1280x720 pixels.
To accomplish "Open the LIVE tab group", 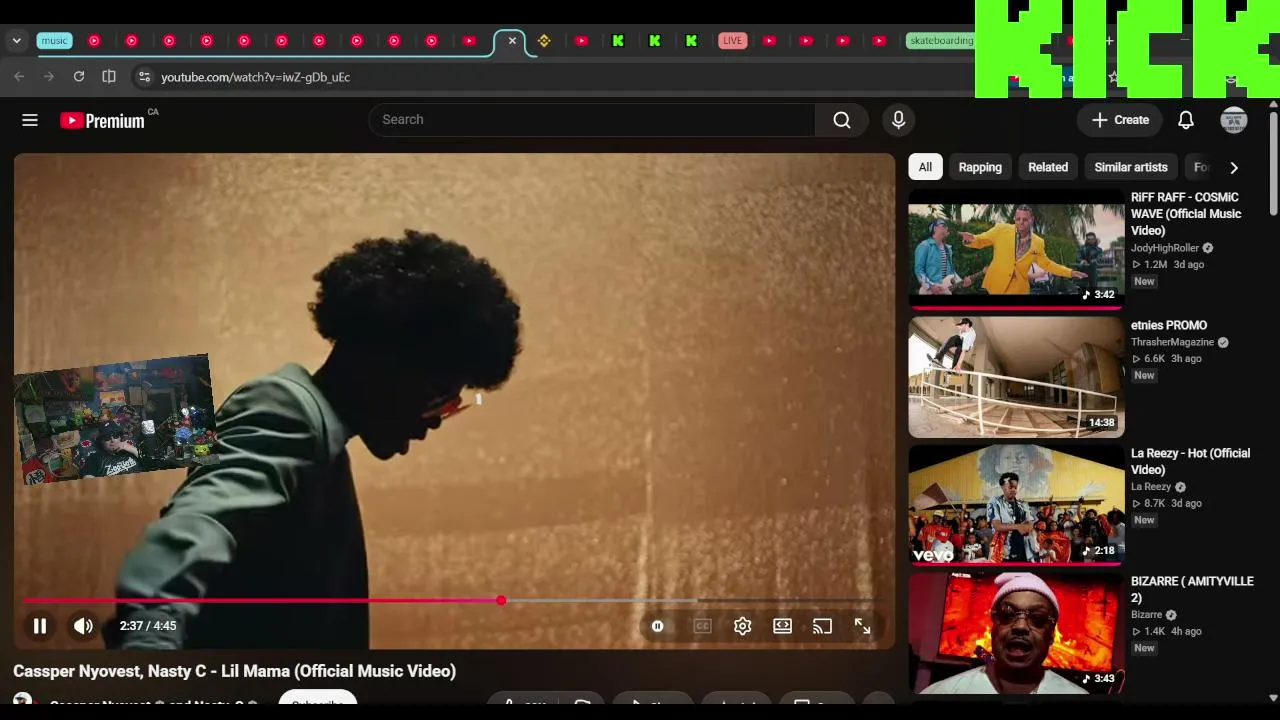I will (x=732, y=41).
